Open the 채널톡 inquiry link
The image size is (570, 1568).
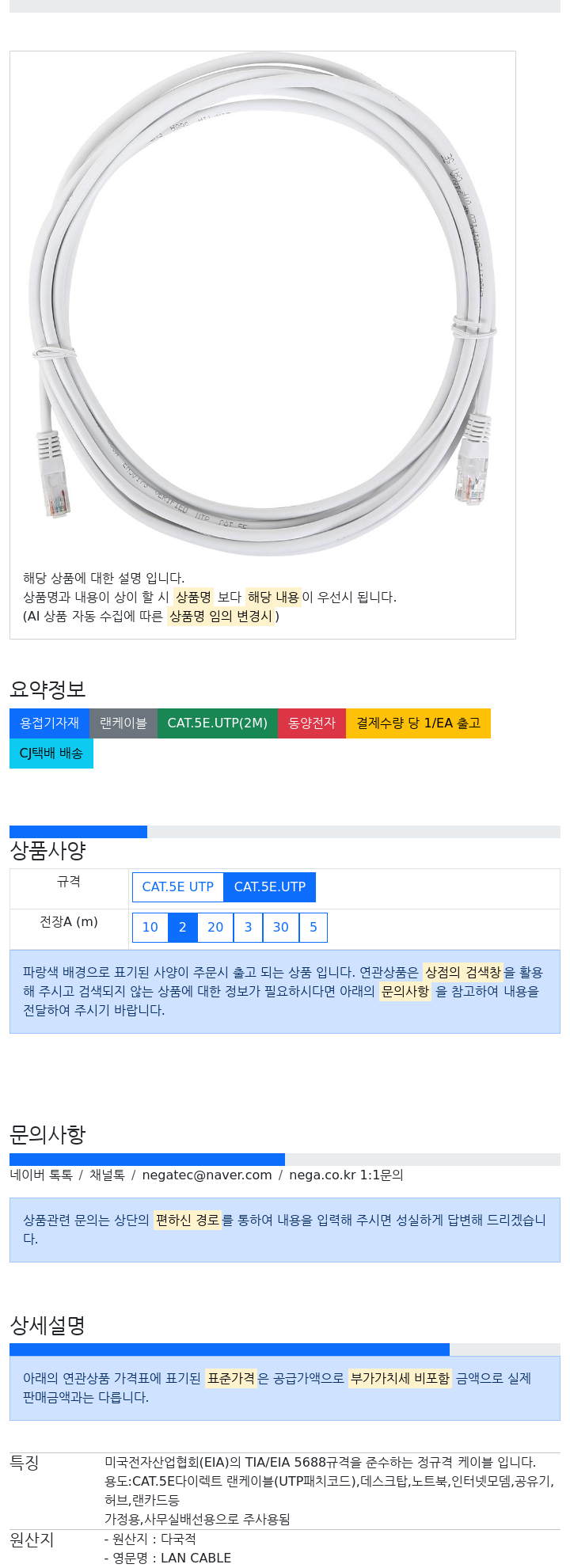point(107,1175)
